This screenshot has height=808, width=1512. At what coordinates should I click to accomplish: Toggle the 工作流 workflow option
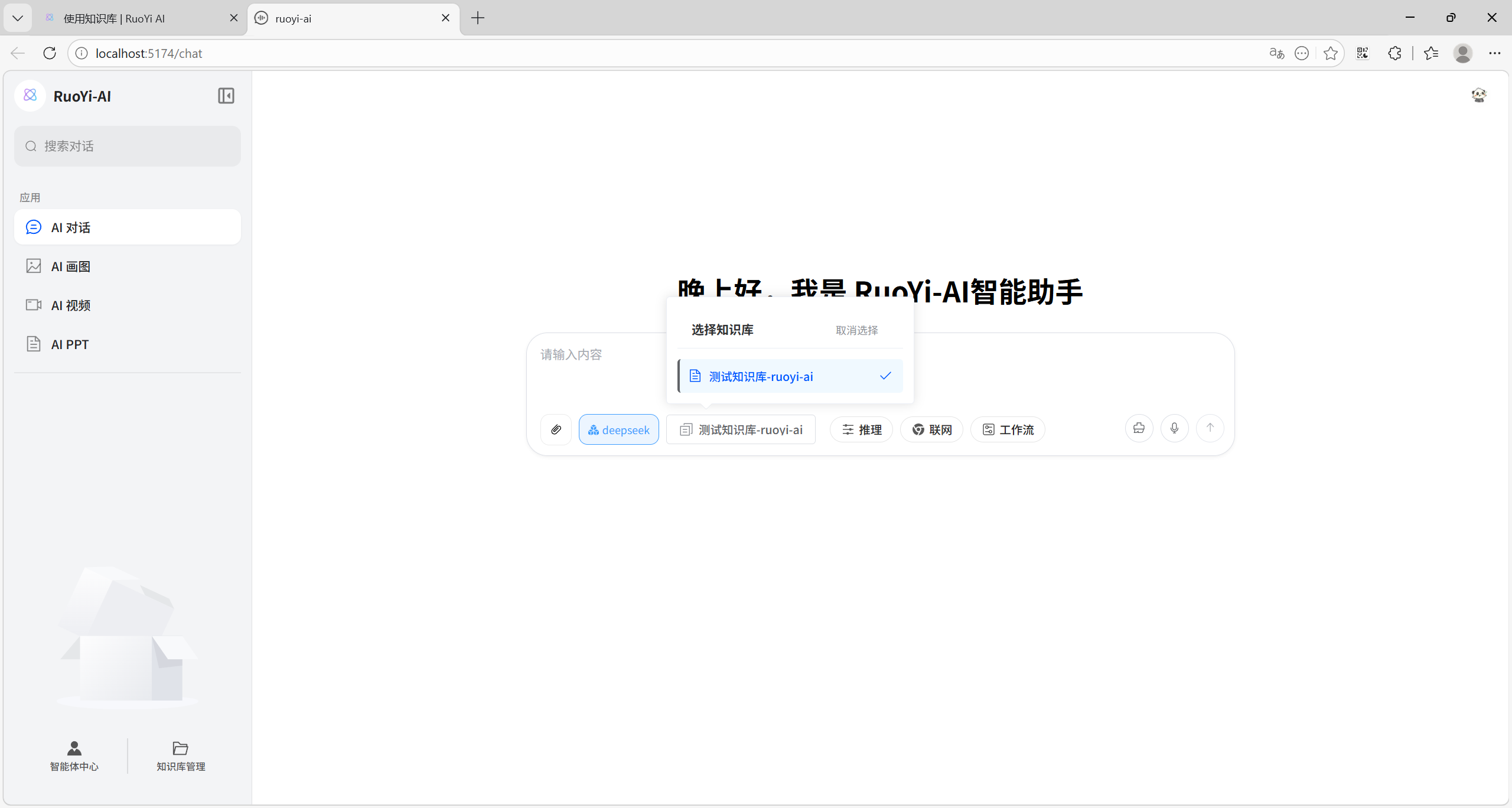(x=1007, y=429)
